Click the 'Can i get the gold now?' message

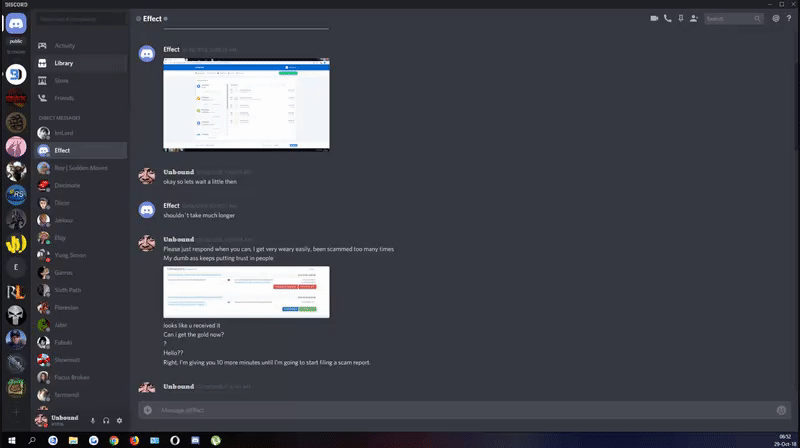tap(193, 335)
